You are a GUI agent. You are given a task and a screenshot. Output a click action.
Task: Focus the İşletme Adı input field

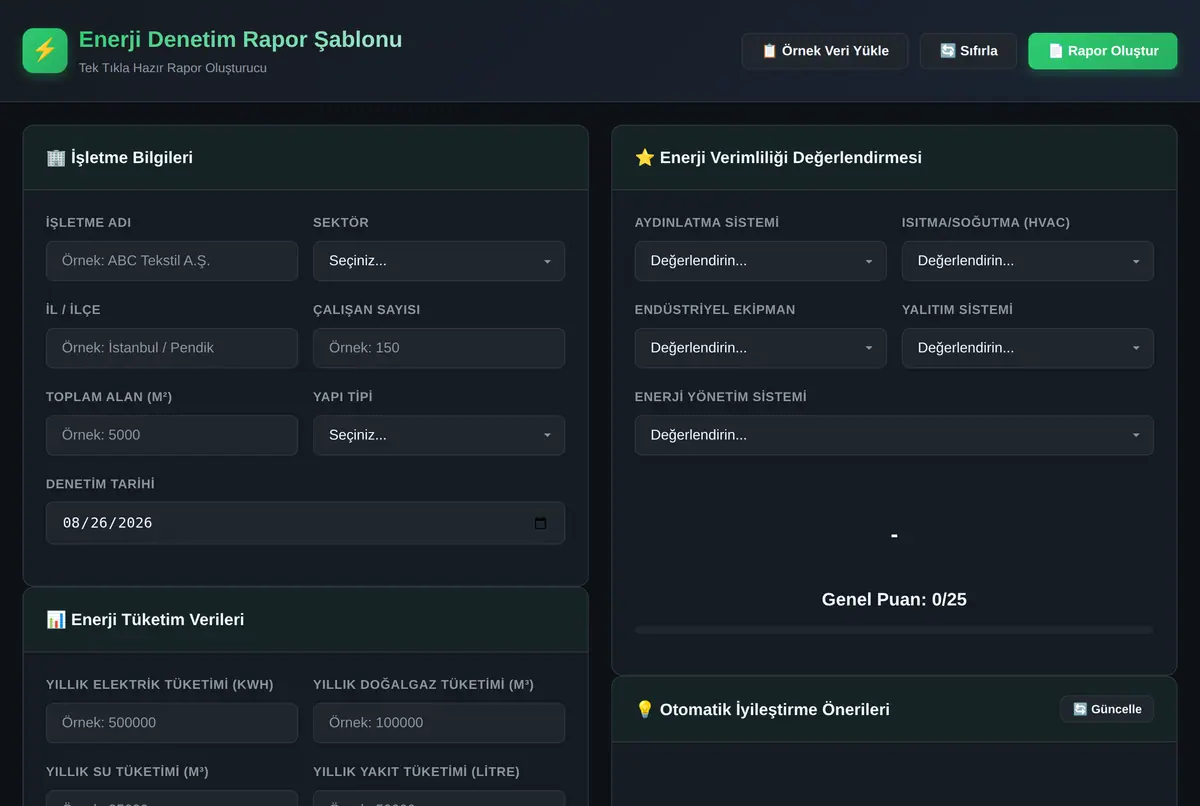[172, 261]
